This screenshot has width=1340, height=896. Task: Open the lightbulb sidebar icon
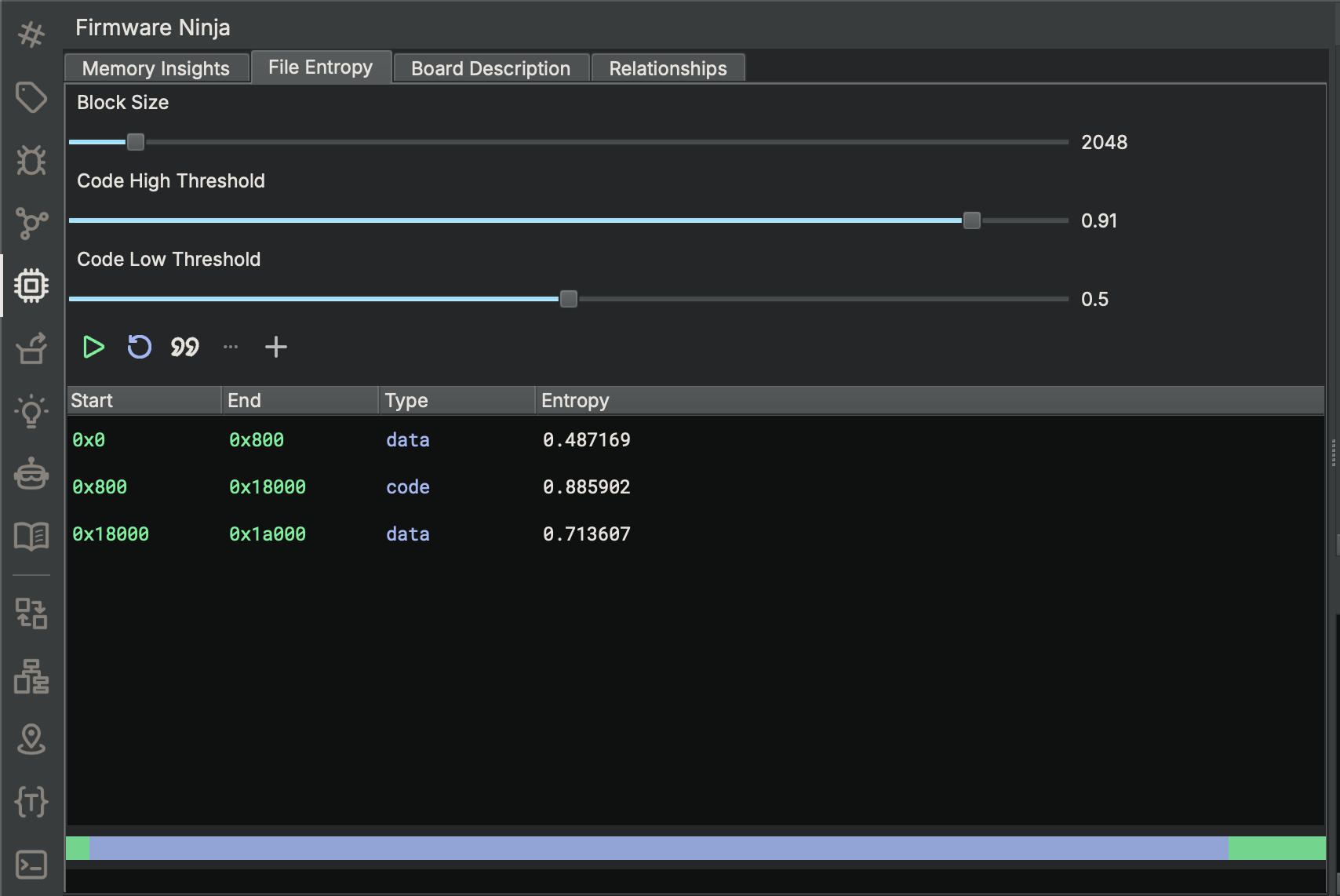31,410
